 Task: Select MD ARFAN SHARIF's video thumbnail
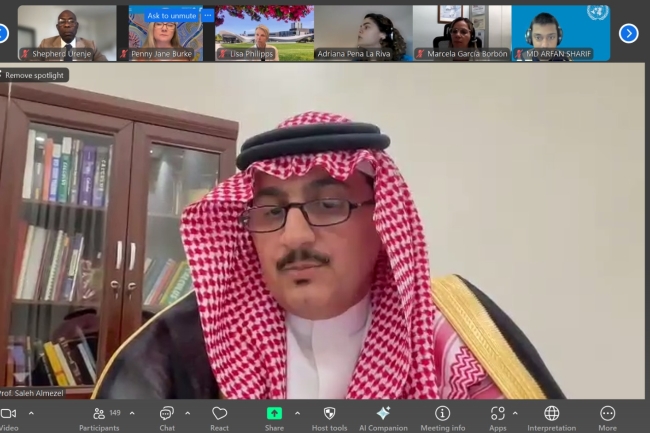pos(561,33)
